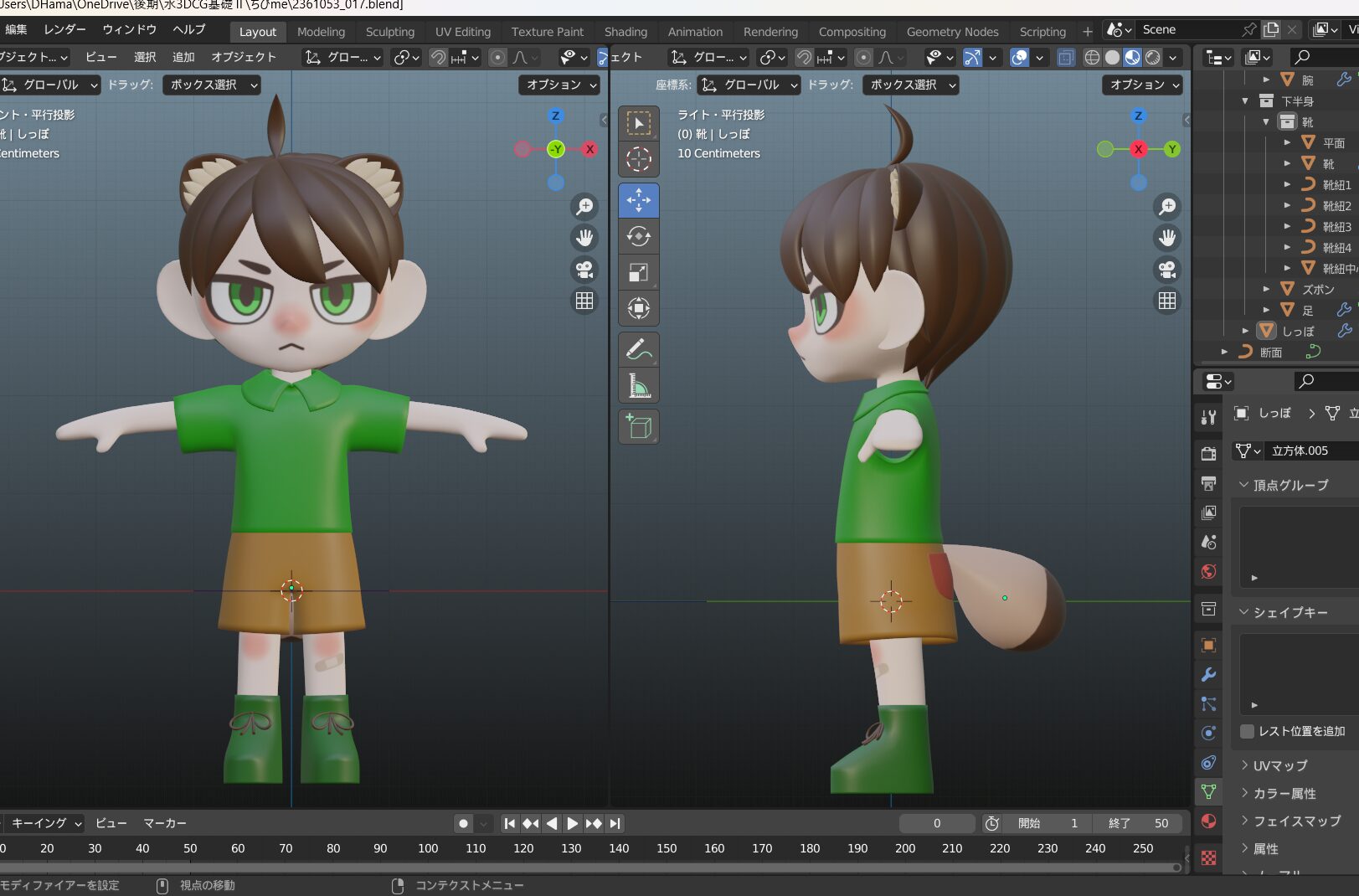Select the Move tool in toolbar
The image size is (1359, 896).
click(639, 201)
